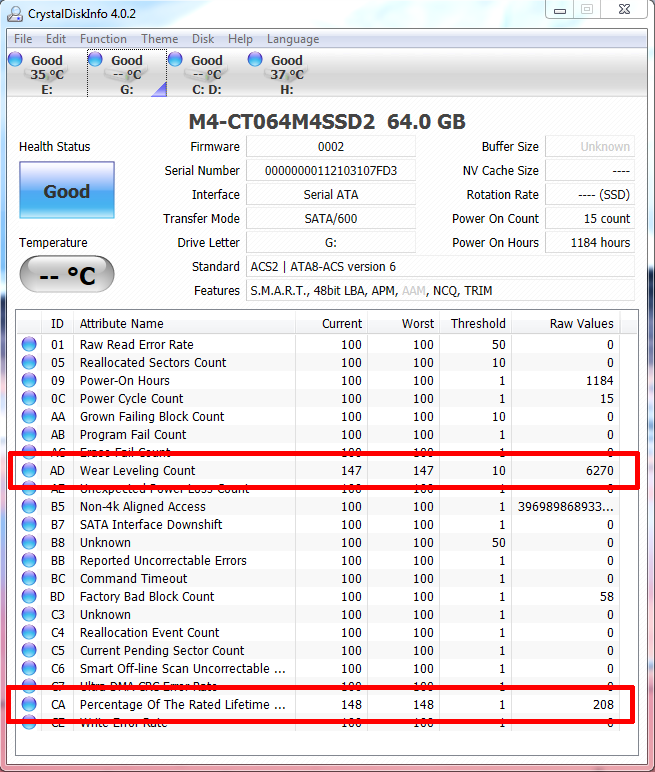Image resolution: width=655 pixels, height=772 pixels.
Task: Click the blue status orb for disk C: D:
Action: click(x=175, y=60)
